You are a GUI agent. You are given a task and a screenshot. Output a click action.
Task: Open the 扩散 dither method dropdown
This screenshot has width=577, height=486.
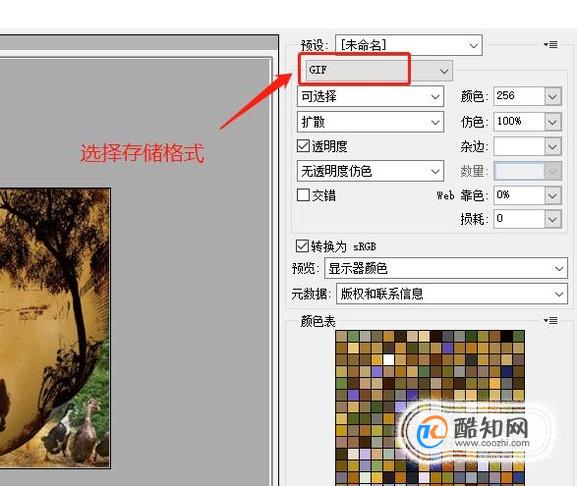coord(370,122)
